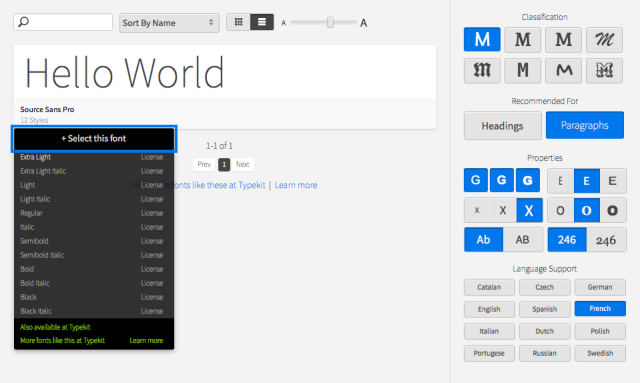Open Also available at Typekit link
Image resolution: width=640 pixels, height=383 pixels.
[x=55, y=327]
